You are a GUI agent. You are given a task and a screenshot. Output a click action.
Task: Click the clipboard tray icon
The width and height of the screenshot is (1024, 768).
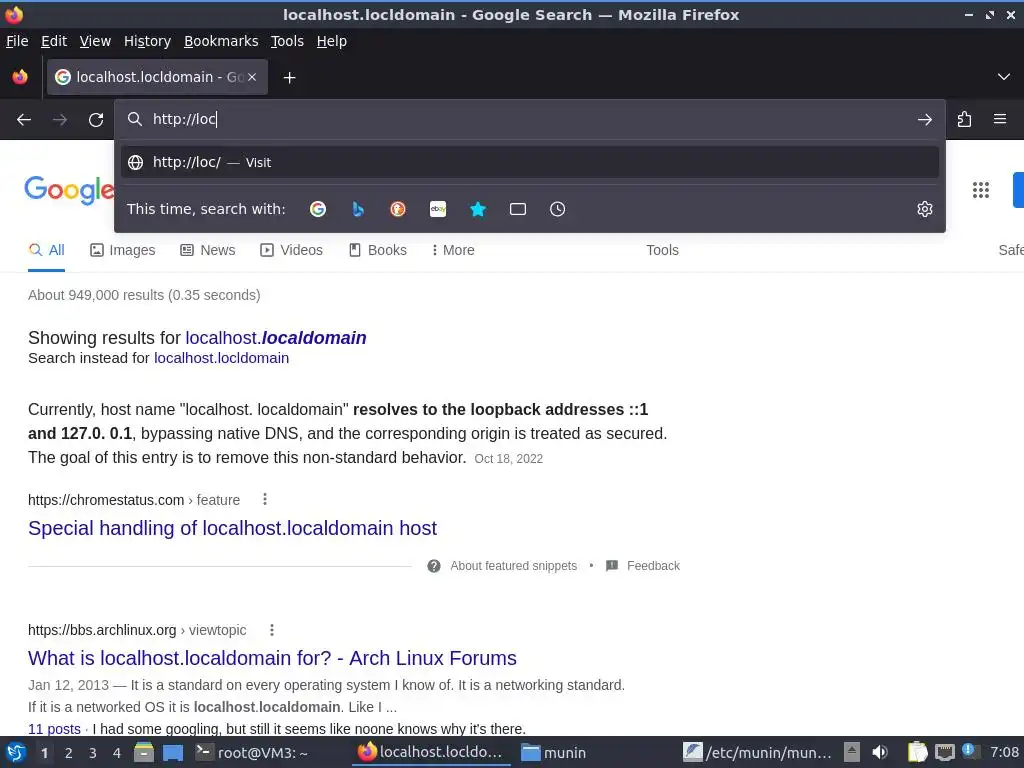coord(918,752)
